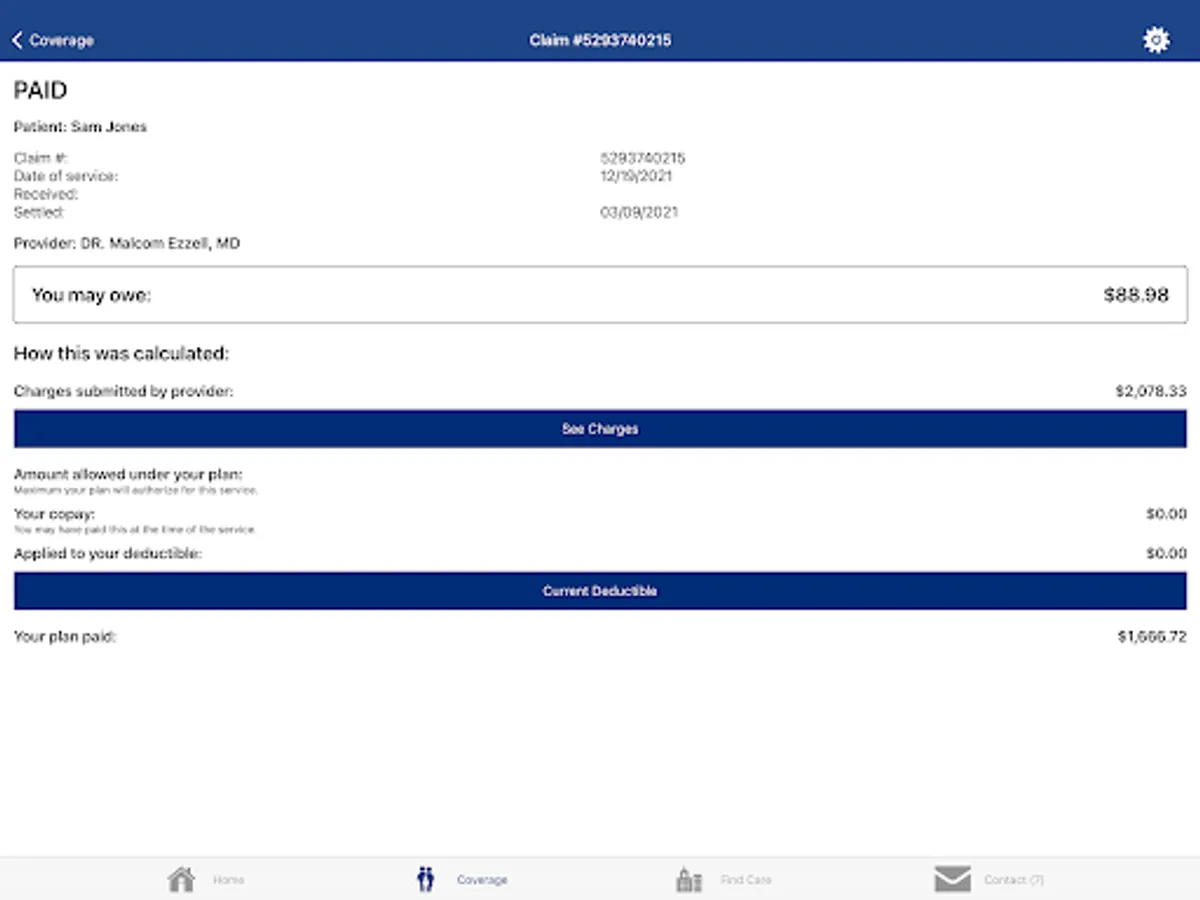Select the Claim #5293740215 header title

[x=600, y=40]
